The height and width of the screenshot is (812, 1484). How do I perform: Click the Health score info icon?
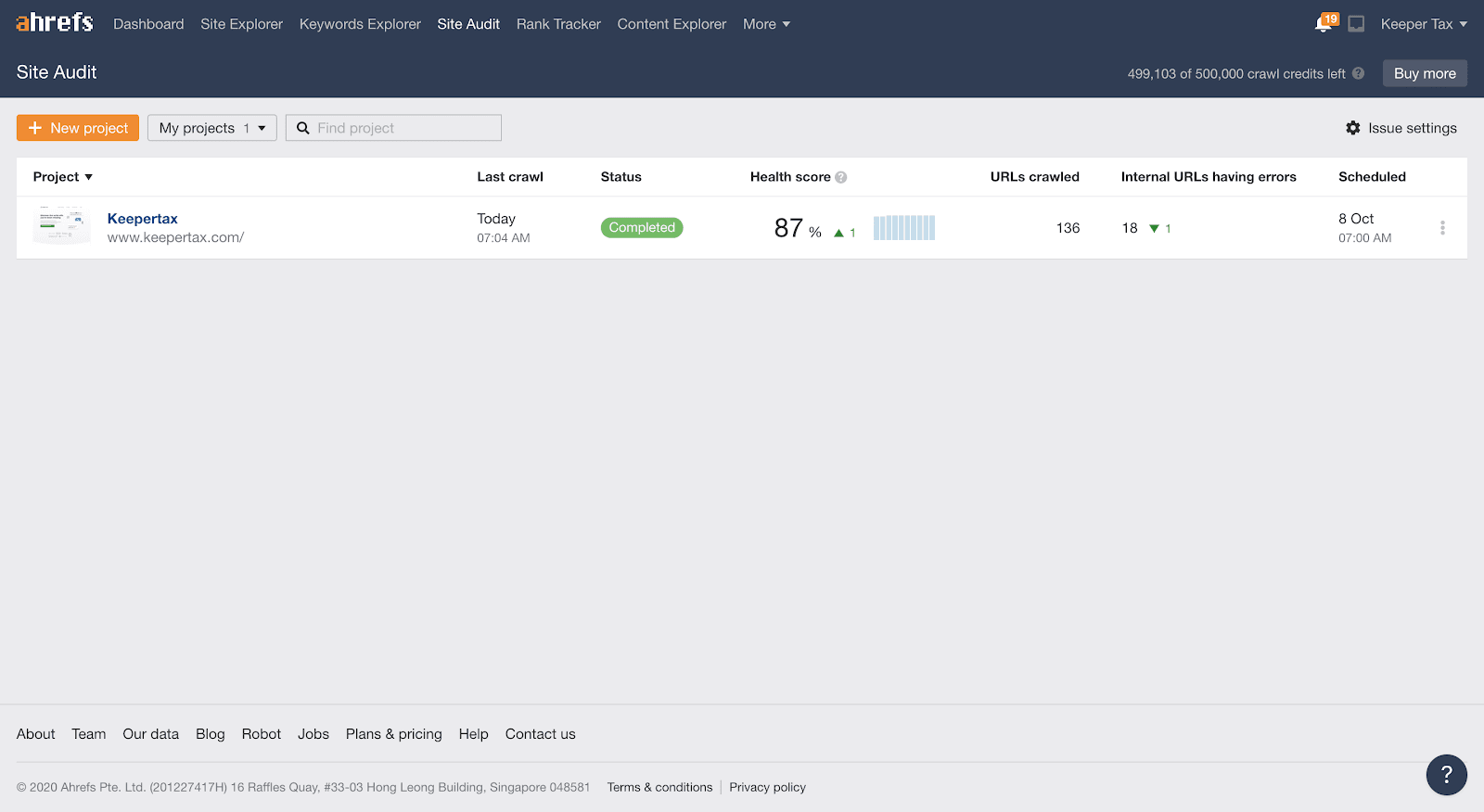841,177
